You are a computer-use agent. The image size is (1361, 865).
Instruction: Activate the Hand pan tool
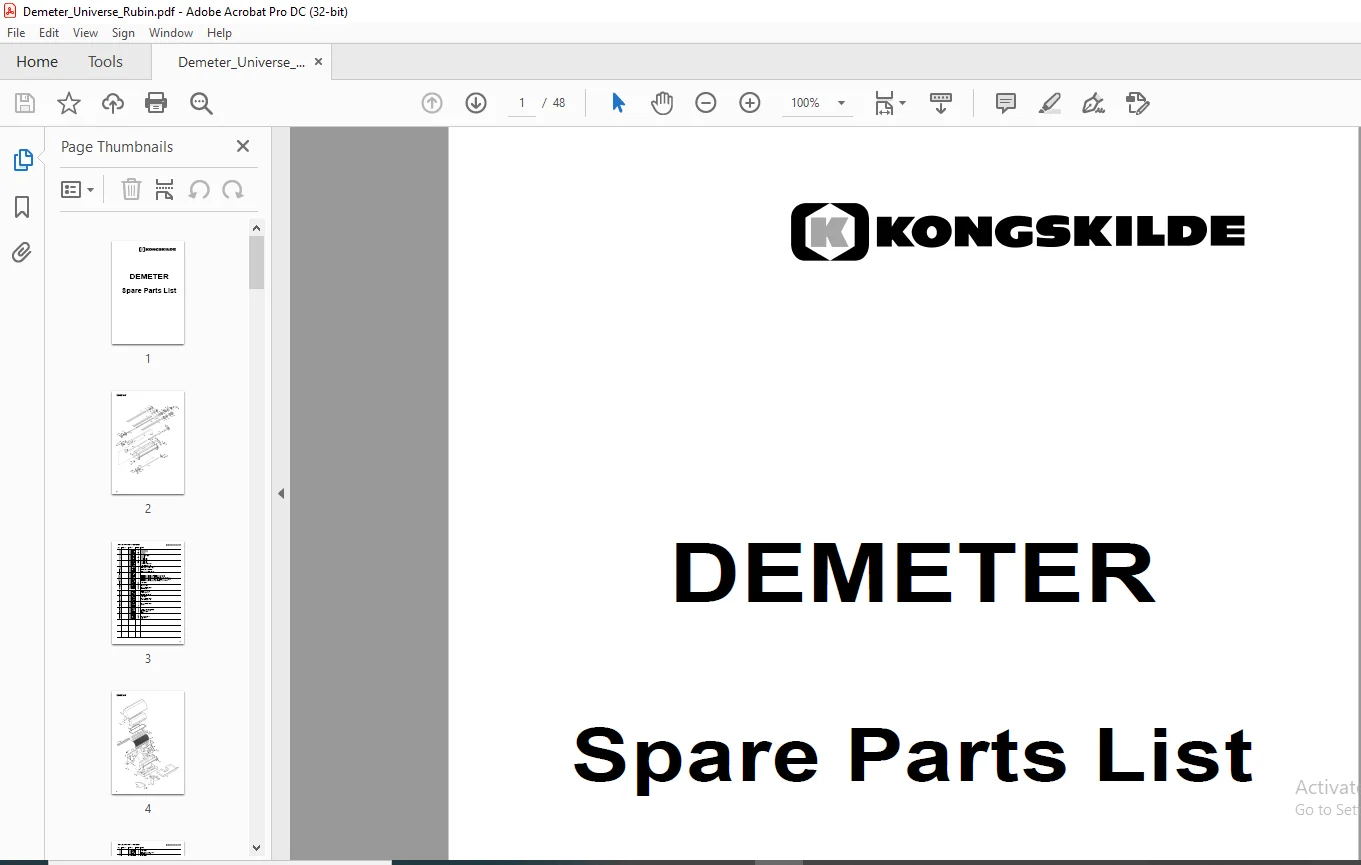(662, 103)
